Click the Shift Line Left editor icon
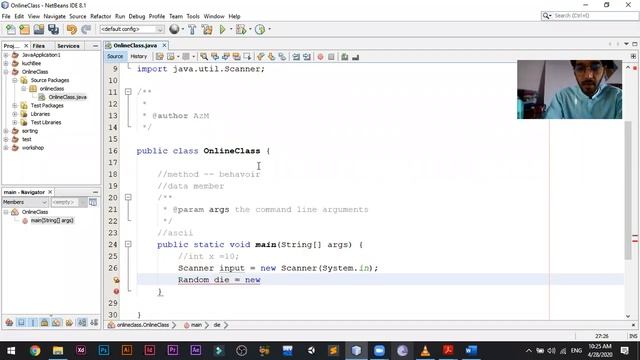 (296, 57)
